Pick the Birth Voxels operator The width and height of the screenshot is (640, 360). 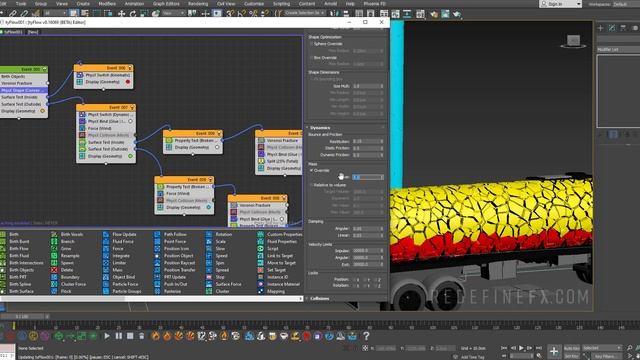[68, 235]
